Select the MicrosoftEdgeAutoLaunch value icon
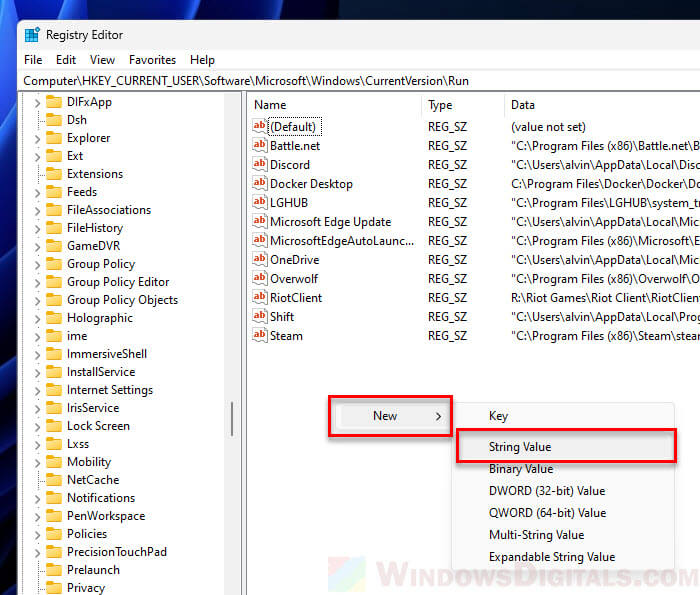This screenshot has height=595, width=700. click(259, 241)
